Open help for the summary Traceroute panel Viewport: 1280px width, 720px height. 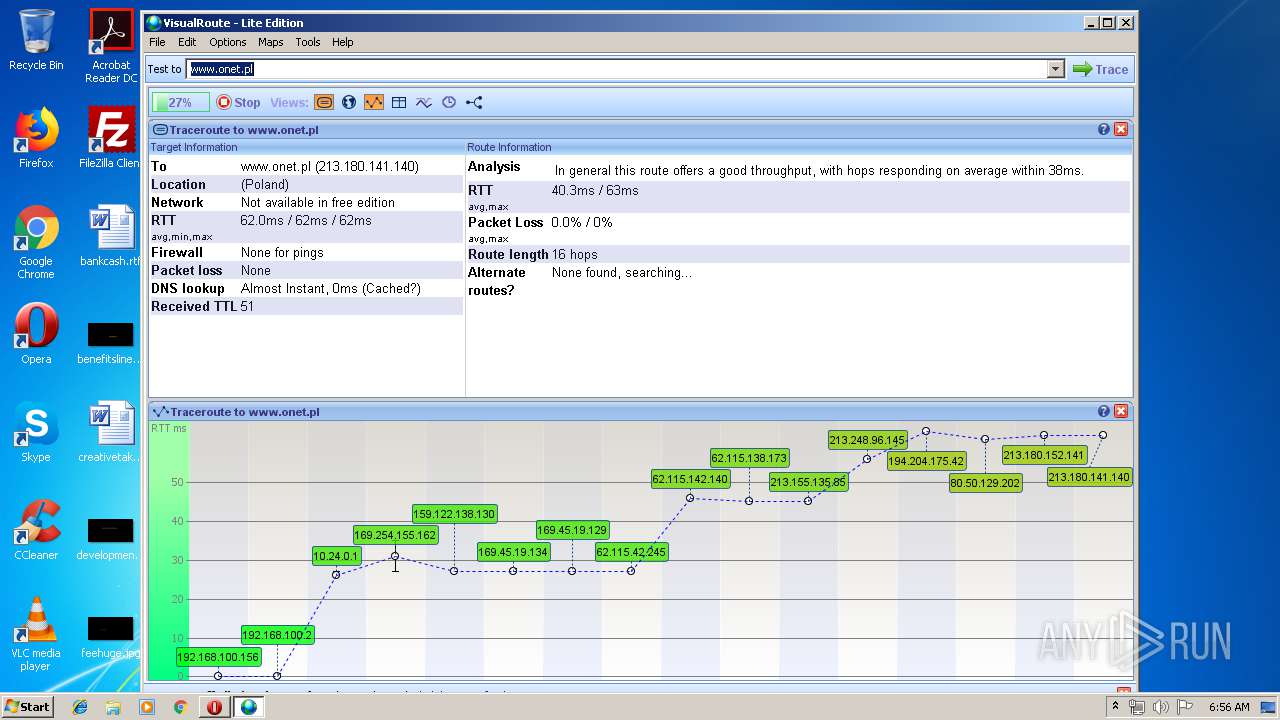[1104, 129]
